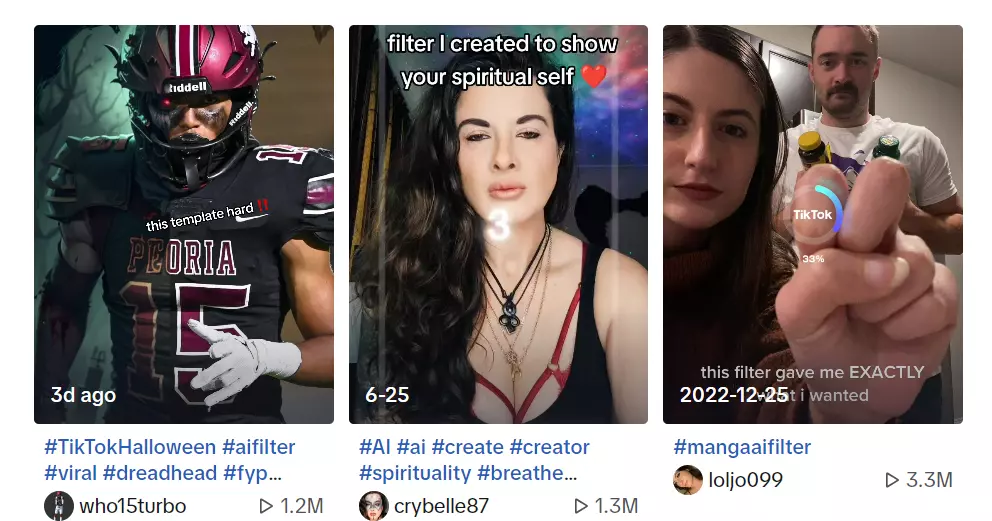Screen dimensions: 992x521
Task: Open who15turbo's profile avatar
Action: click(x=59, y=506)
